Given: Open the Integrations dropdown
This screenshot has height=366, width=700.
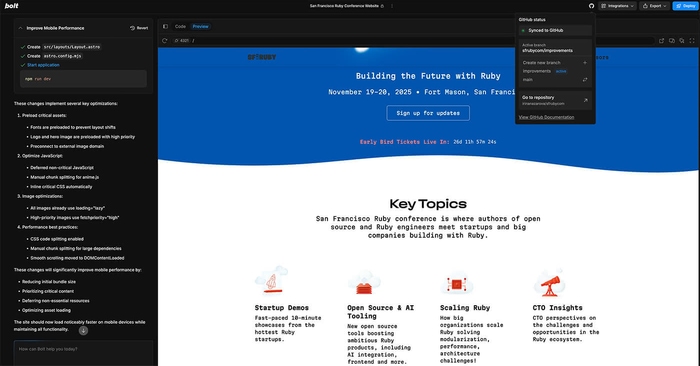Looking at the screenshot, I should (x=617, y=6).
